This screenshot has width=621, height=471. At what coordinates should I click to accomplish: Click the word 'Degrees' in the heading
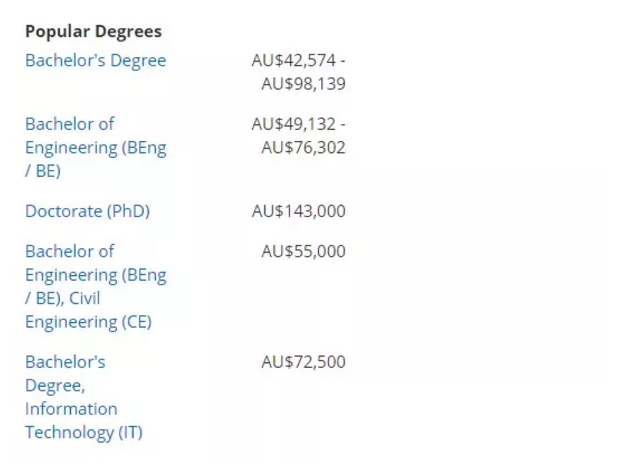[125, 31]
